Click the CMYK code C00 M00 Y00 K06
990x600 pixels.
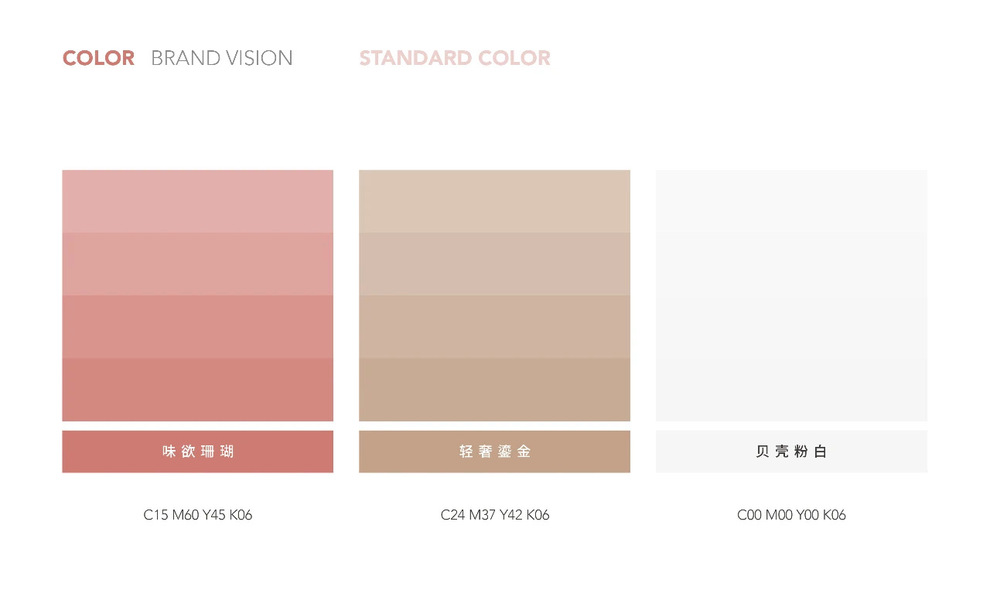click(x=791, y=515)
